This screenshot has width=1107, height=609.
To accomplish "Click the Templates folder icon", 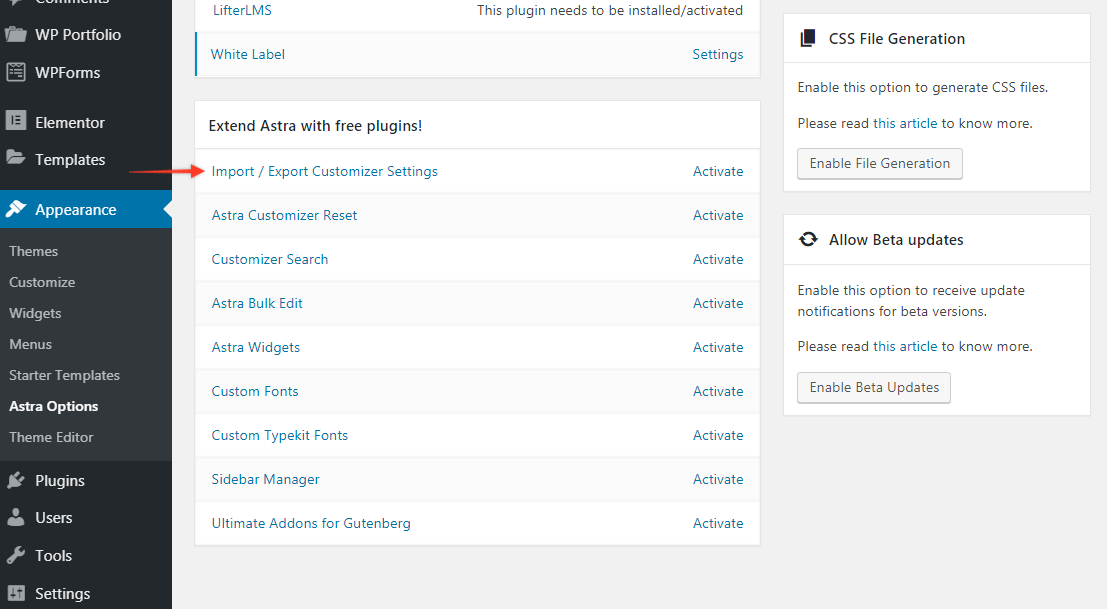I will (16, 158).
